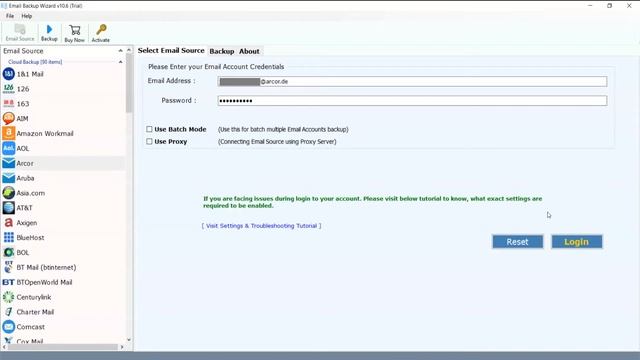Click the source list vertical scrollbar thumb
Image resolution: width=640 pixels, height=360 pixels.
coord(129,84)
